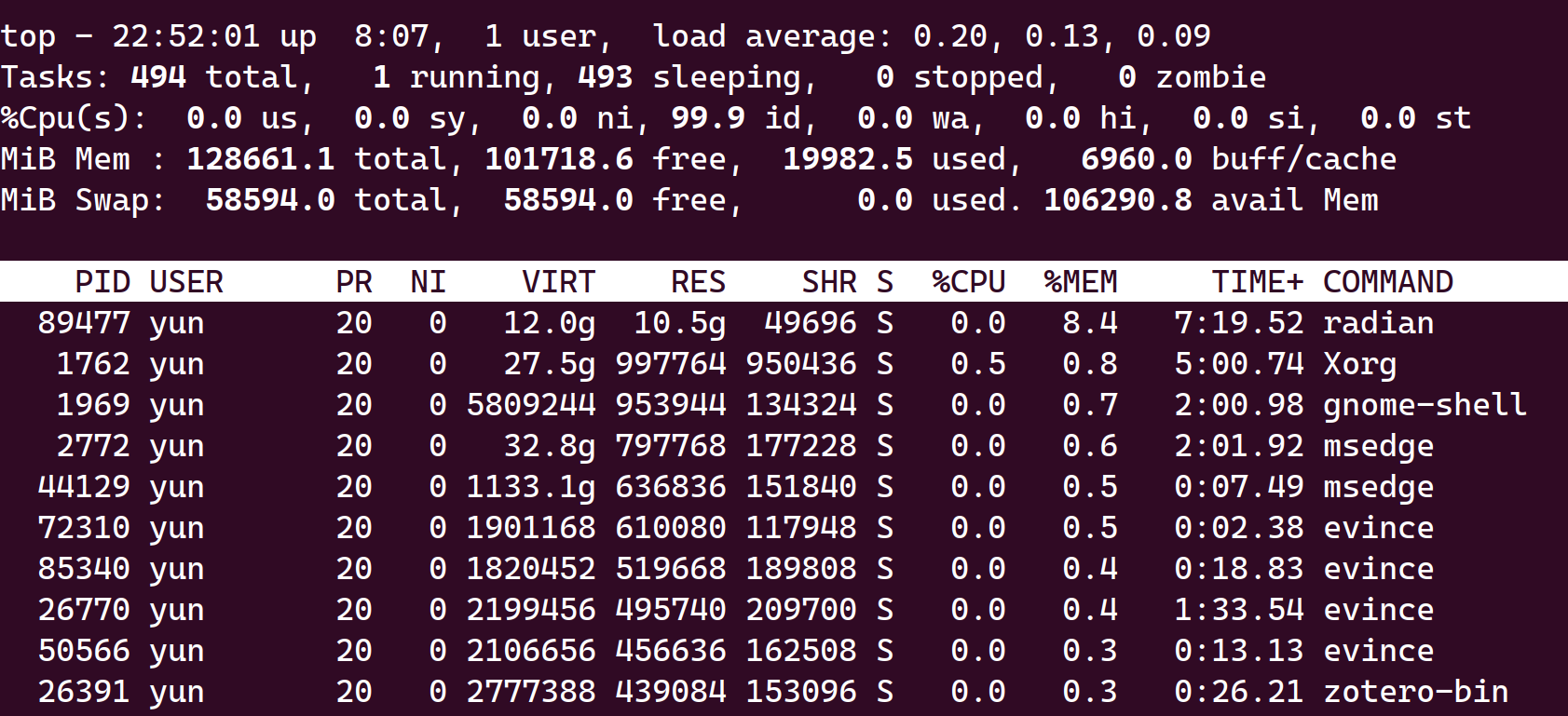Click PID 72310 of evince
This screenshot has width=1568, height=716.
[x=84, y=528]
